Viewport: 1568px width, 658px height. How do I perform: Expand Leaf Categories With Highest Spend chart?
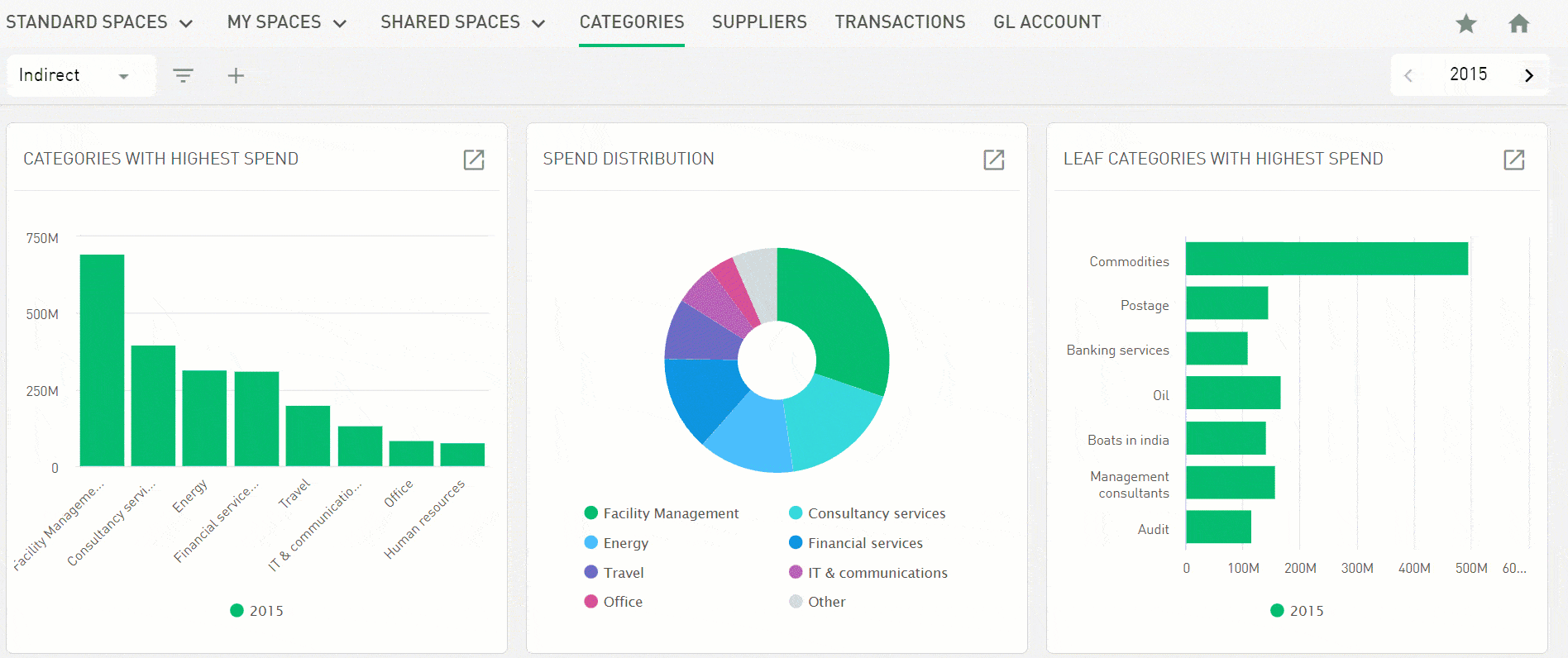point(1513,160)
